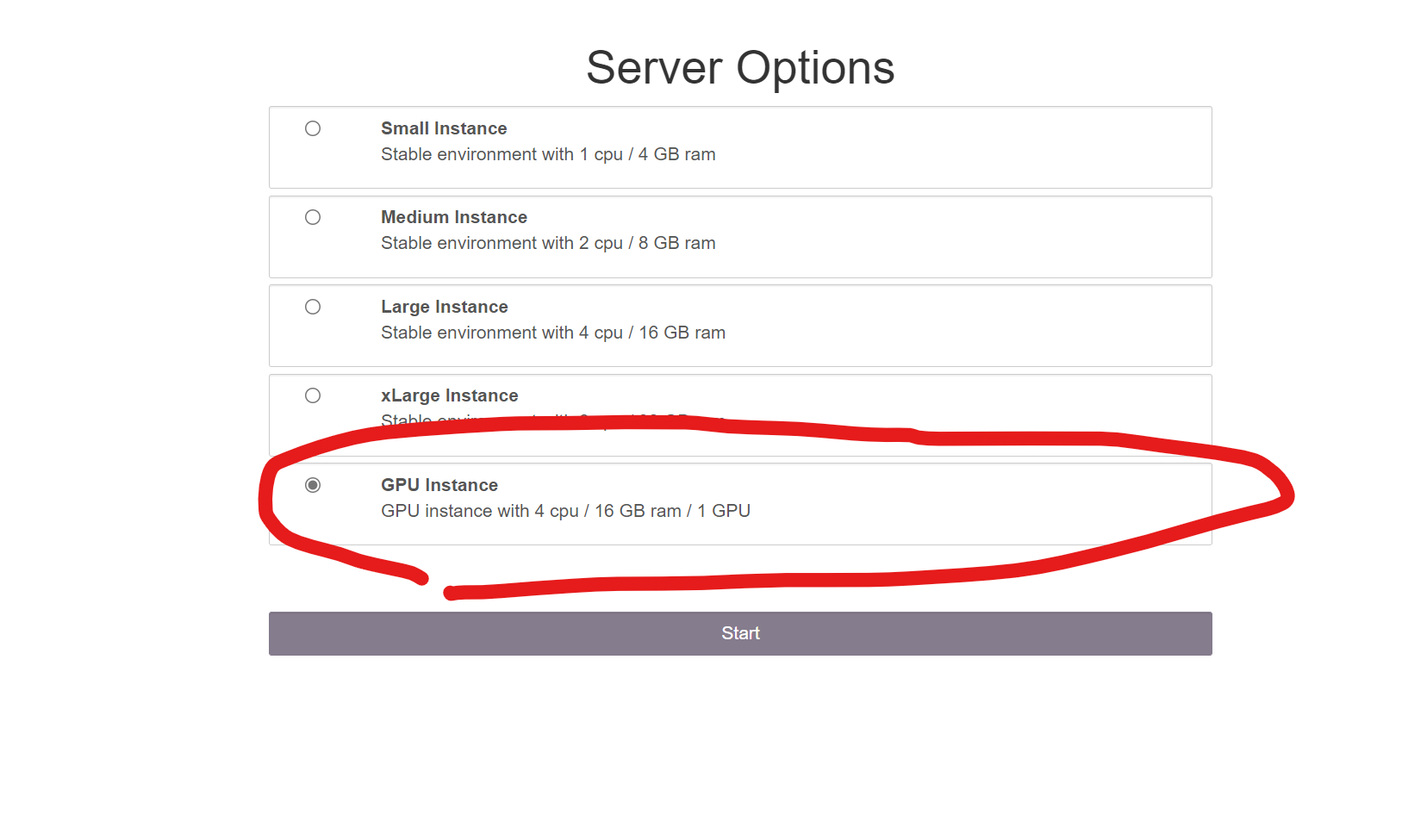Click the 'GPU Instance' title text
1402x840 pixels.
click(439, 485)
